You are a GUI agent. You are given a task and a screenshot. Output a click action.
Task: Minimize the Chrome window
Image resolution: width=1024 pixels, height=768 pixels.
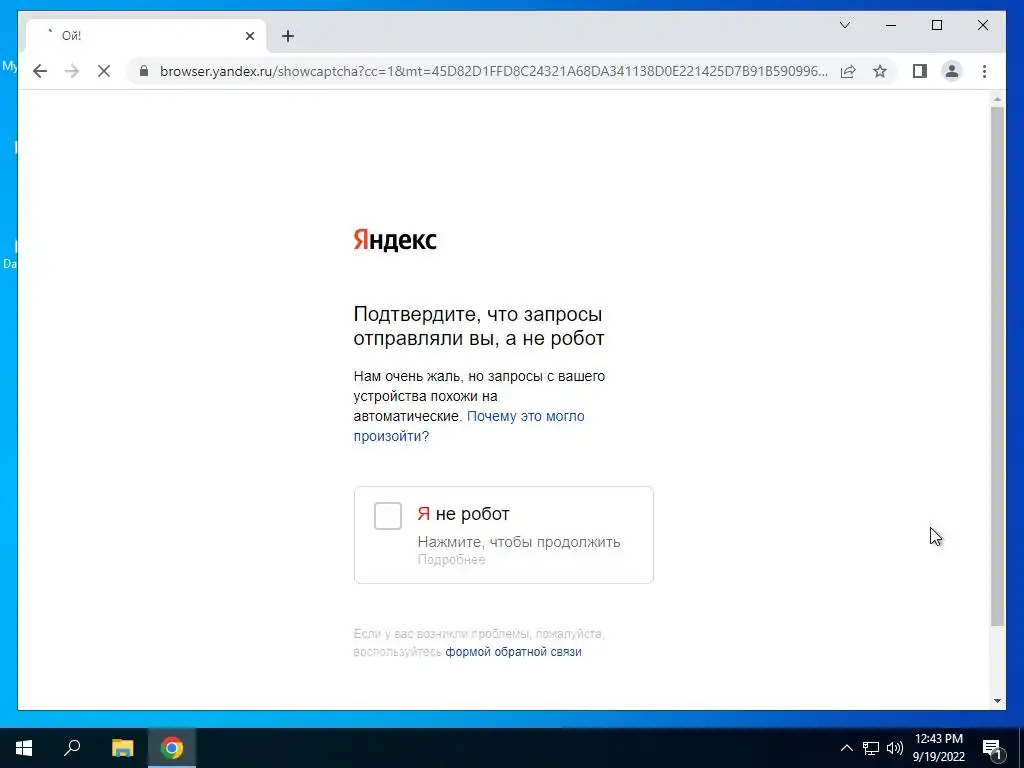coord(891,25)
